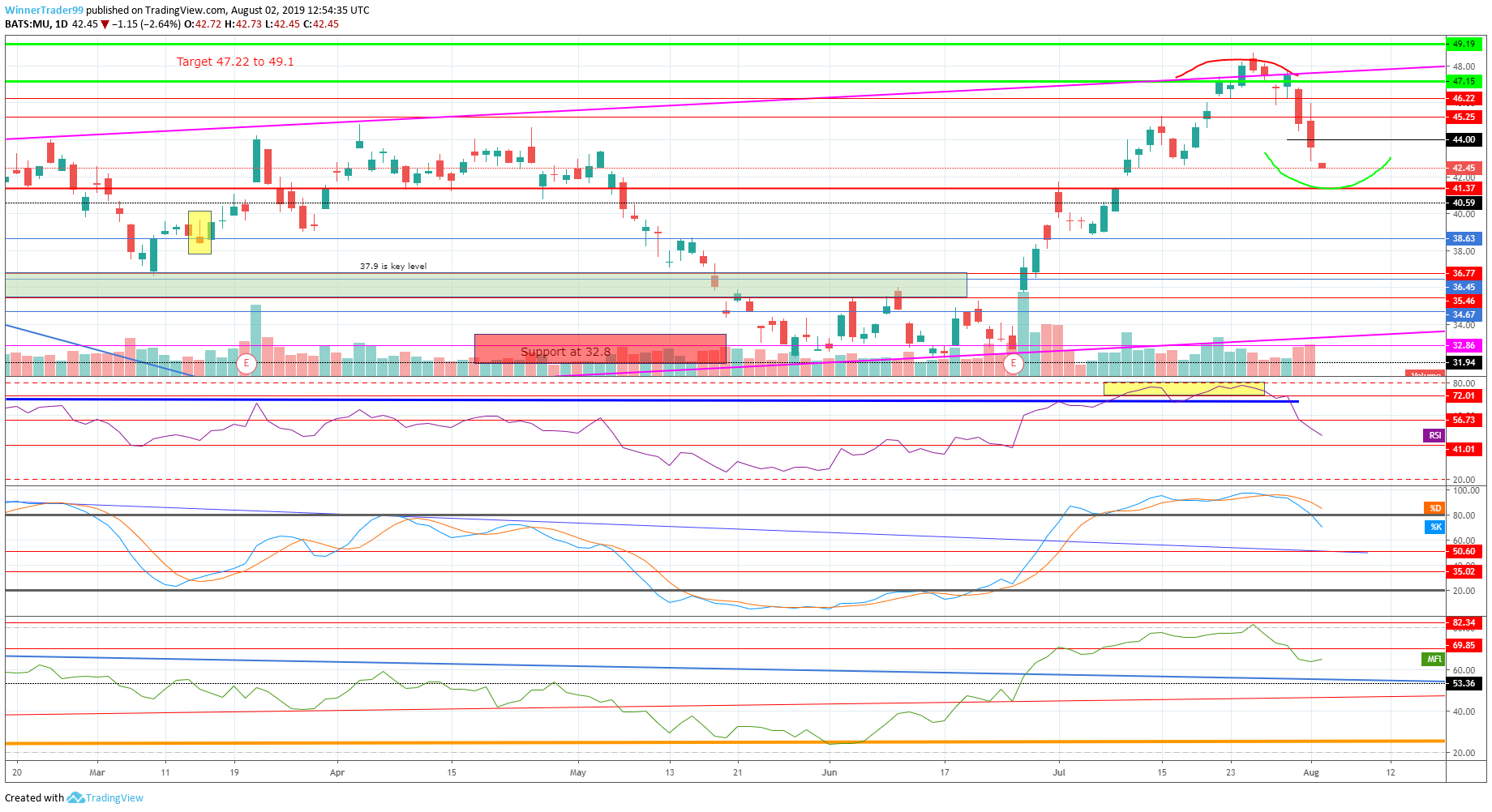Select the purple RSI indicator label
The height and width of the screenshot is (812, 1492).
(x=1434, y=436)
